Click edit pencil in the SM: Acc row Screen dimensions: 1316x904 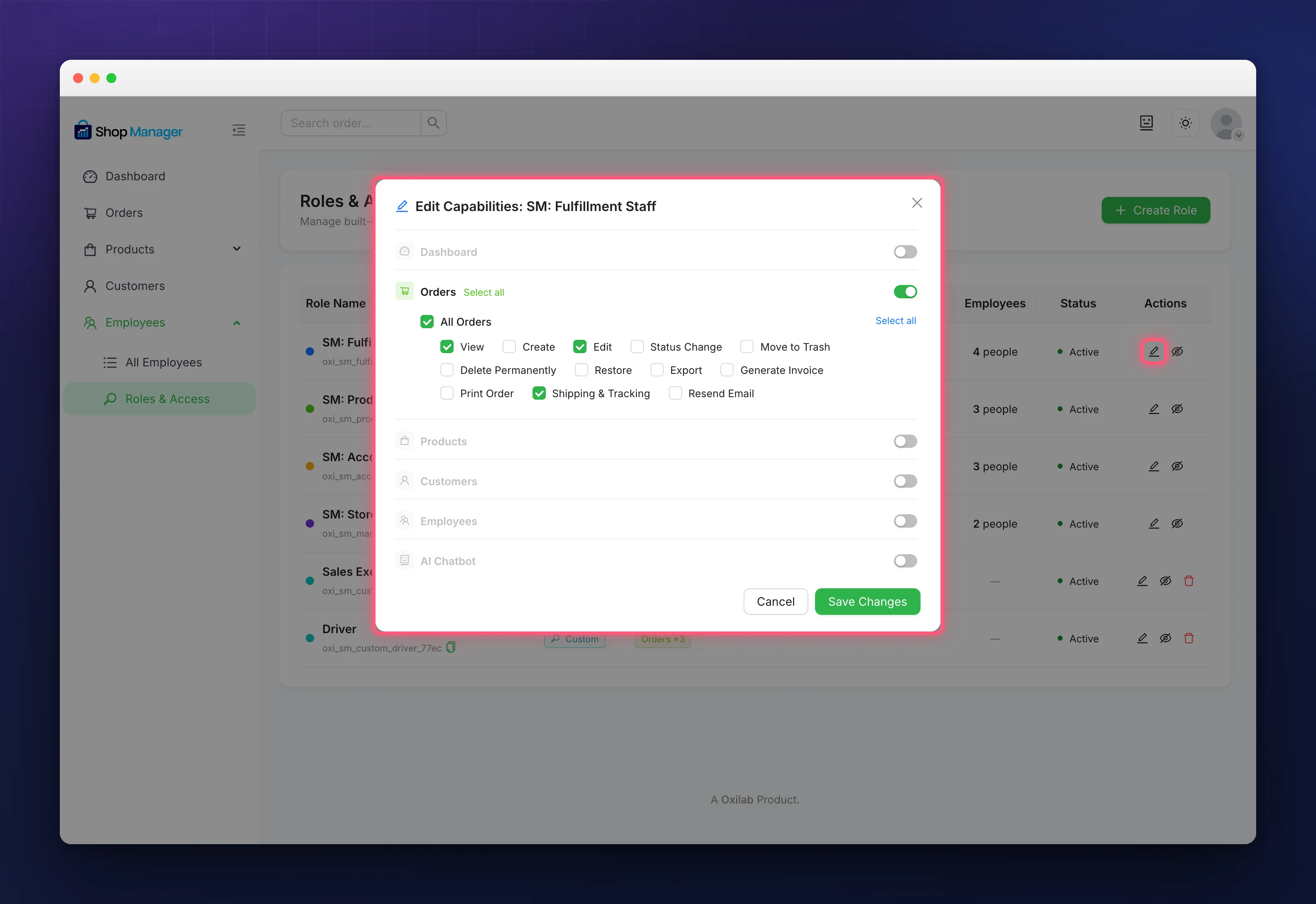coord(1154,466)
